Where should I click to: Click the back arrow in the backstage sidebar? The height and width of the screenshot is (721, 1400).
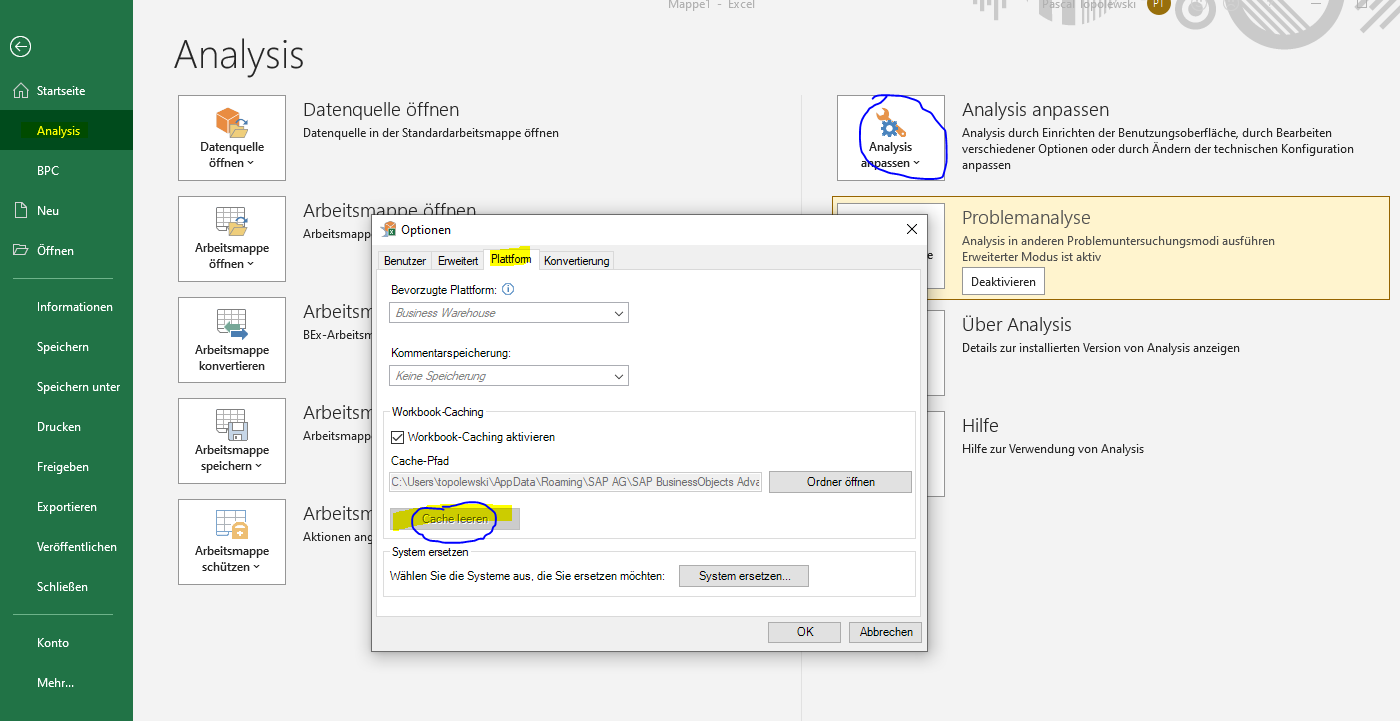pos(20,46)
